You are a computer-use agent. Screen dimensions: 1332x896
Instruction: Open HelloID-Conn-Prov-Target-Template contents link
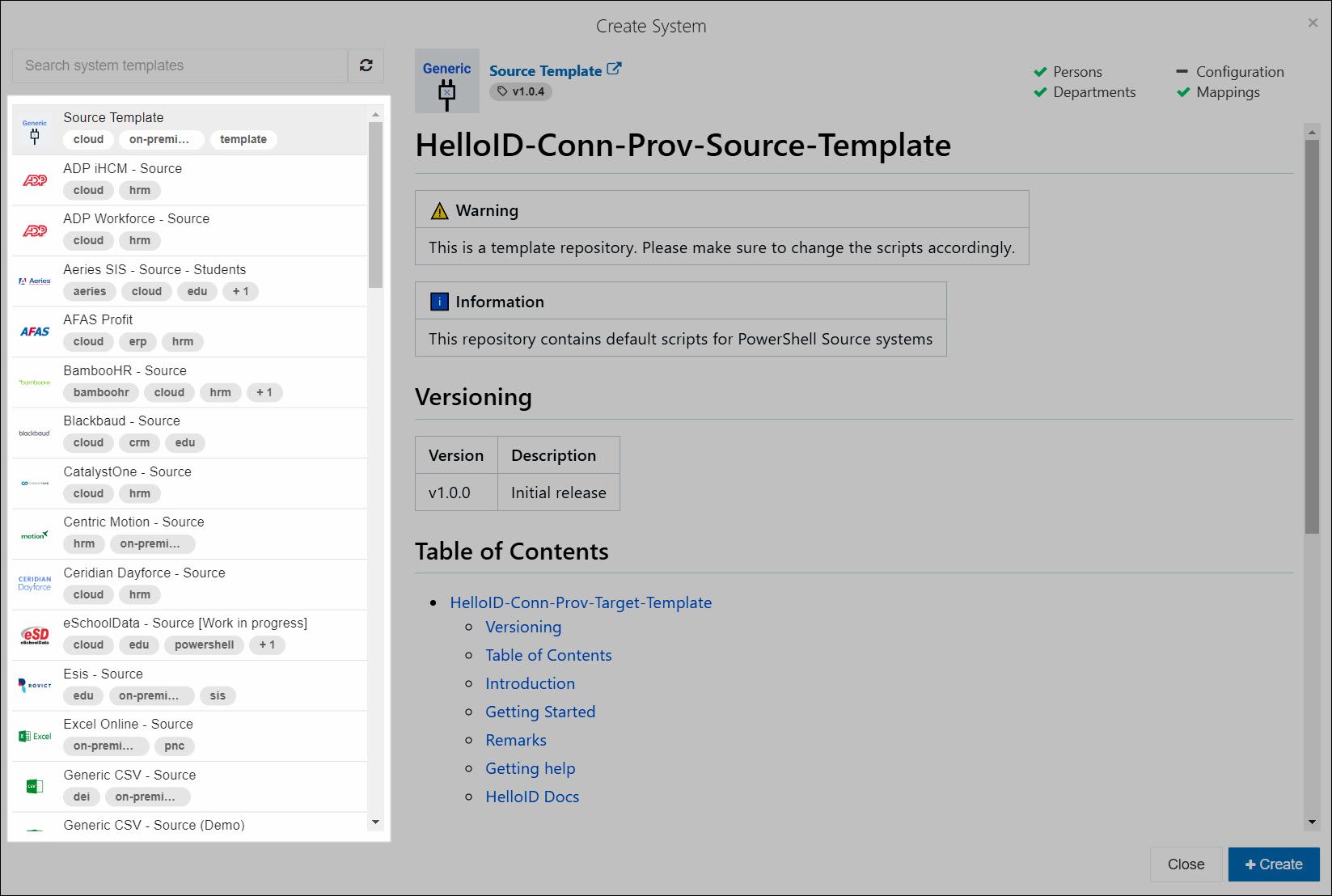click(x=581, y=602)
